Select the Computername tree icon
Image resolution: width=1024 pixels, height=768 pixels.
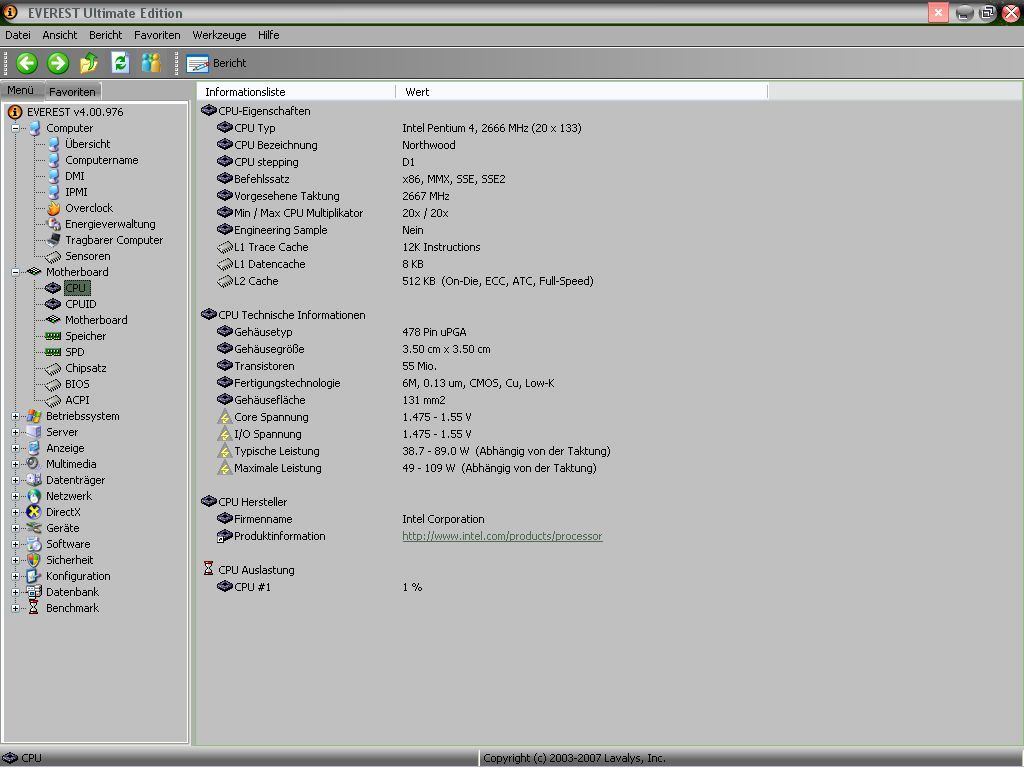pyautogui.click(x=54, y=161)
